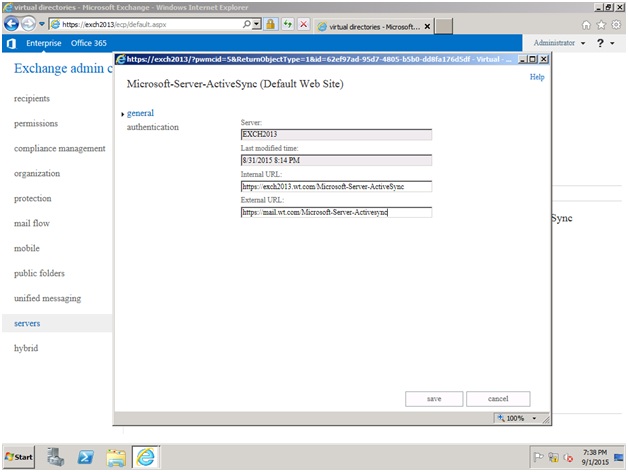Launch PowerShell from the taskbar
The height and width of the screenshot is (472, 628).
[x=86, y=457]
